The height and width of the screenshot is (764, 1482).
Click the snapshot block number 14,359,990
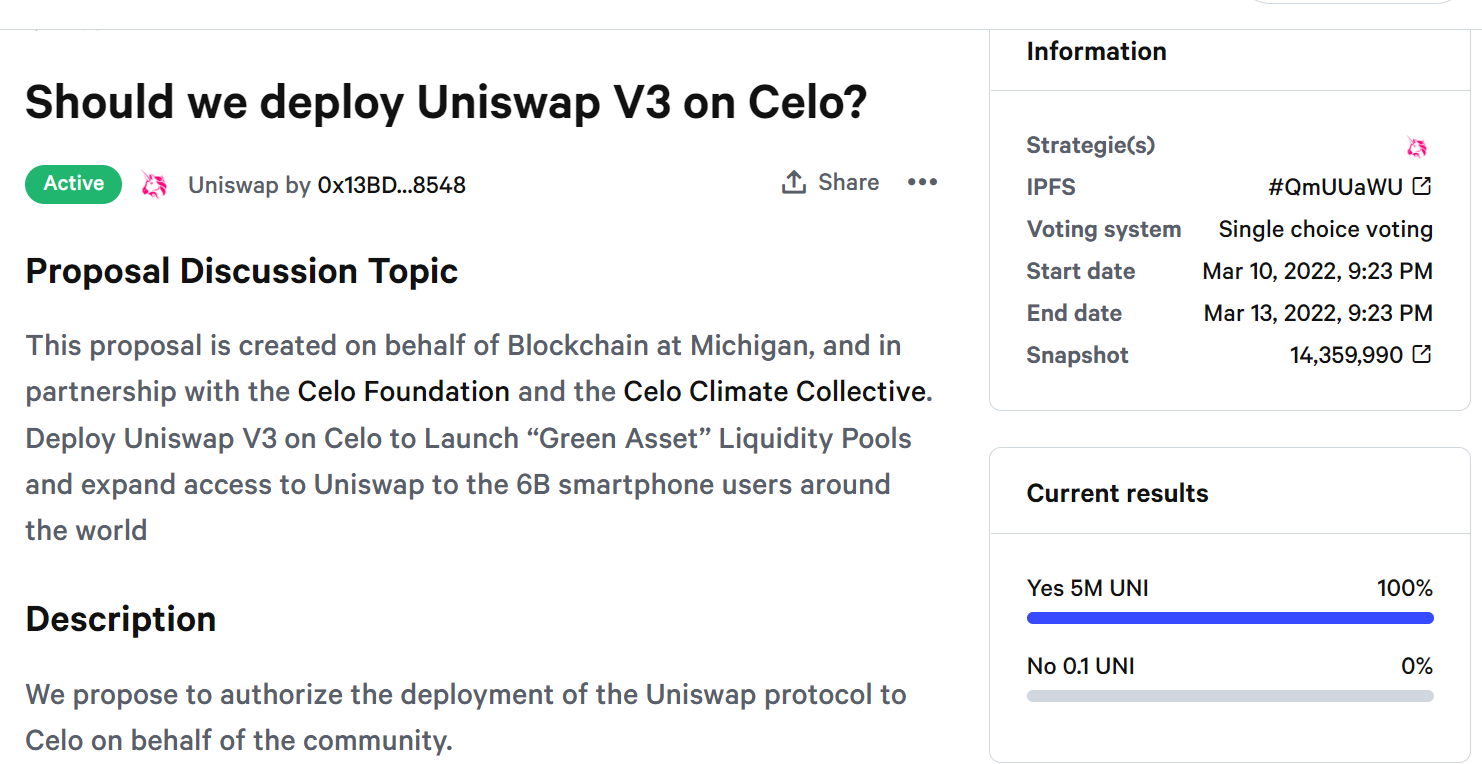(1346, 355)
